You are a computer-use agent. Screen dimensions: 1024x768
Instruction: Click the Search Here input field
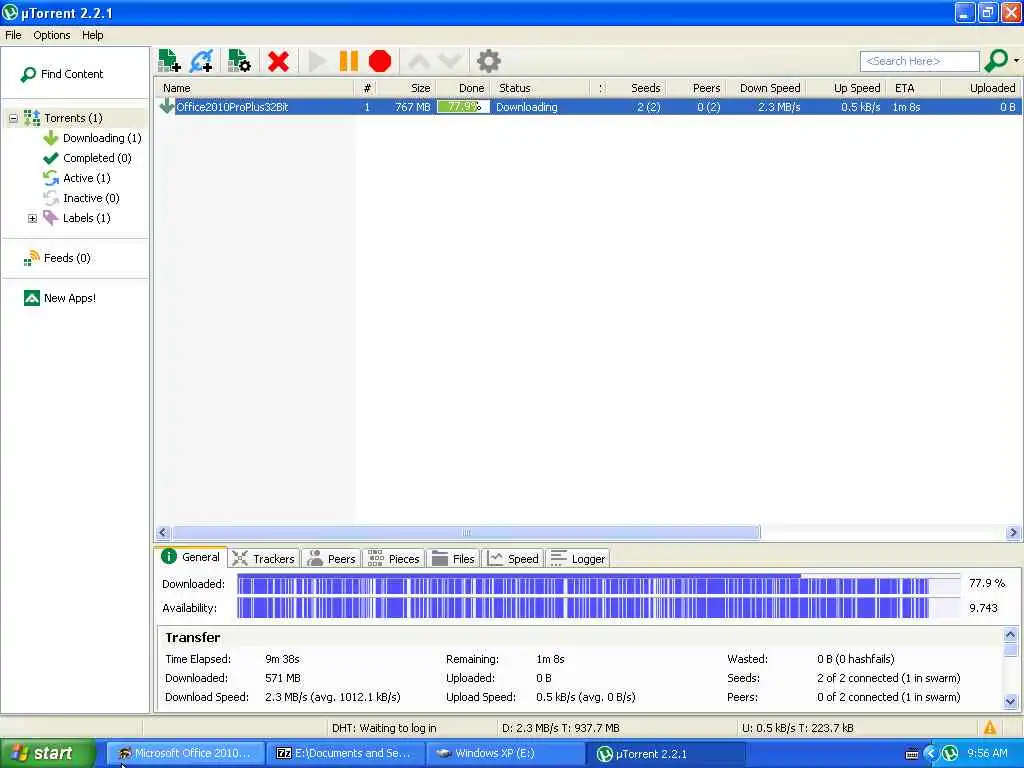(x=920, y=61)
